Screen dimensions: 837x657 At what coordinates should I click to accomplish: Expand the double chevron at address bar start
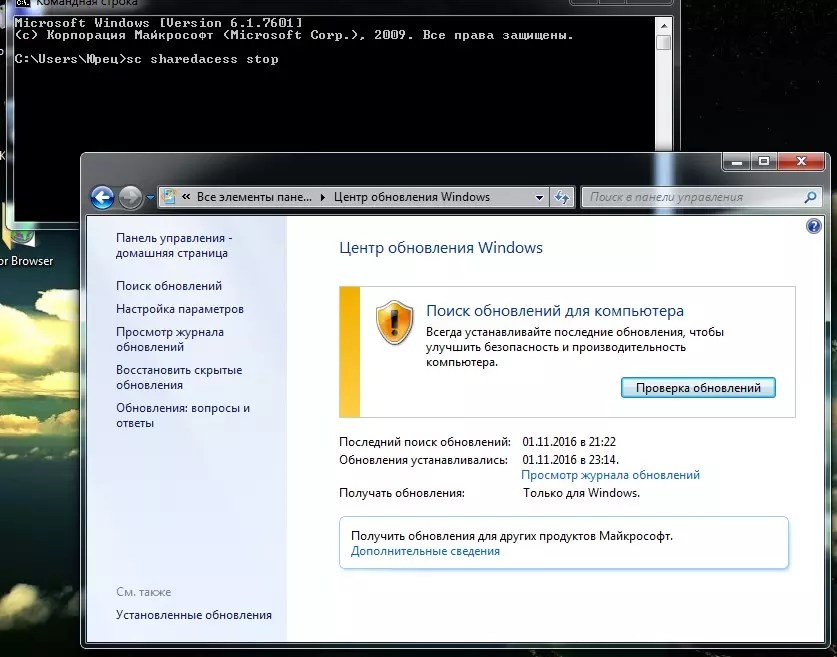tap(186, 197)
